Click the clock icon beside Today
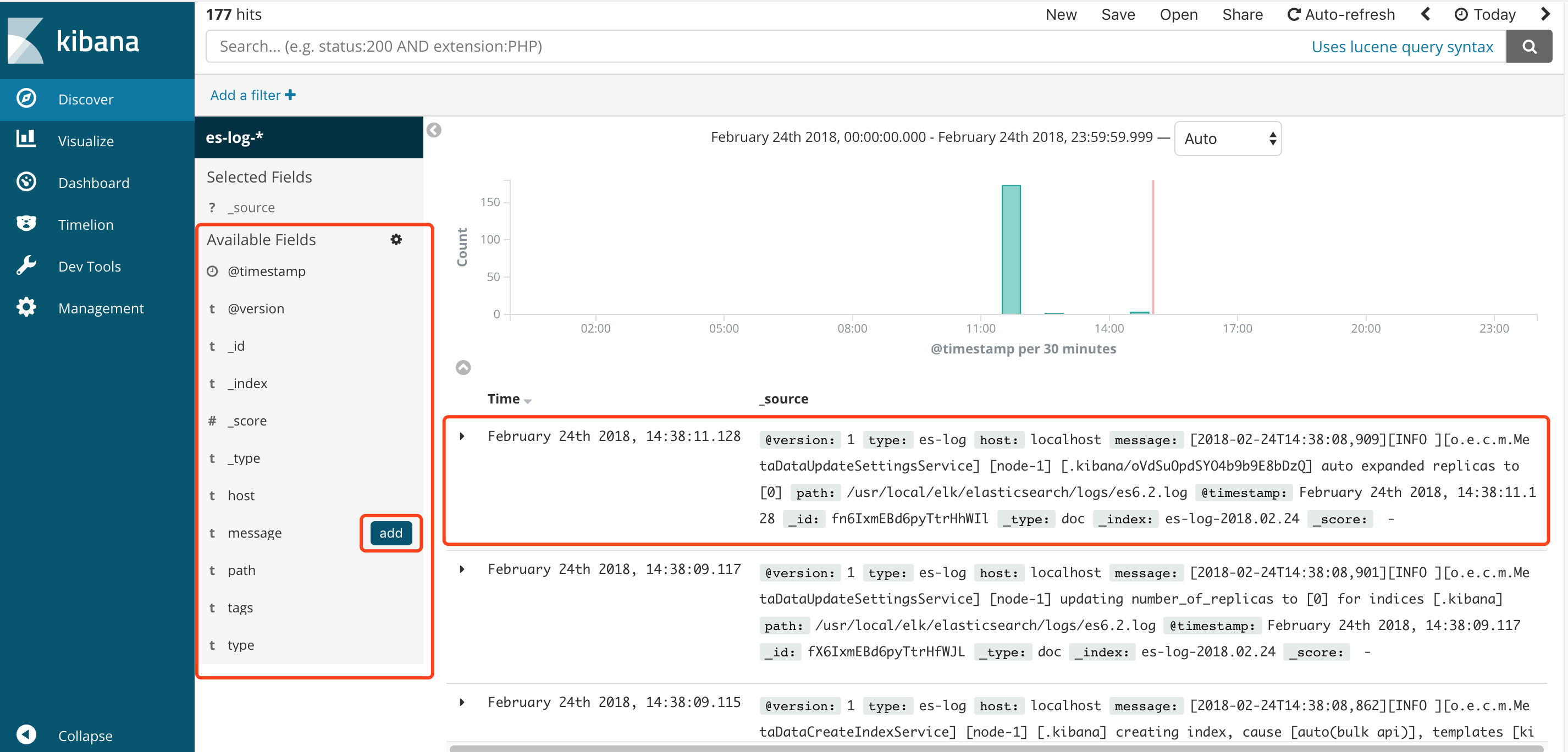The image size is (1568, 752). (x=1460, y=15)
